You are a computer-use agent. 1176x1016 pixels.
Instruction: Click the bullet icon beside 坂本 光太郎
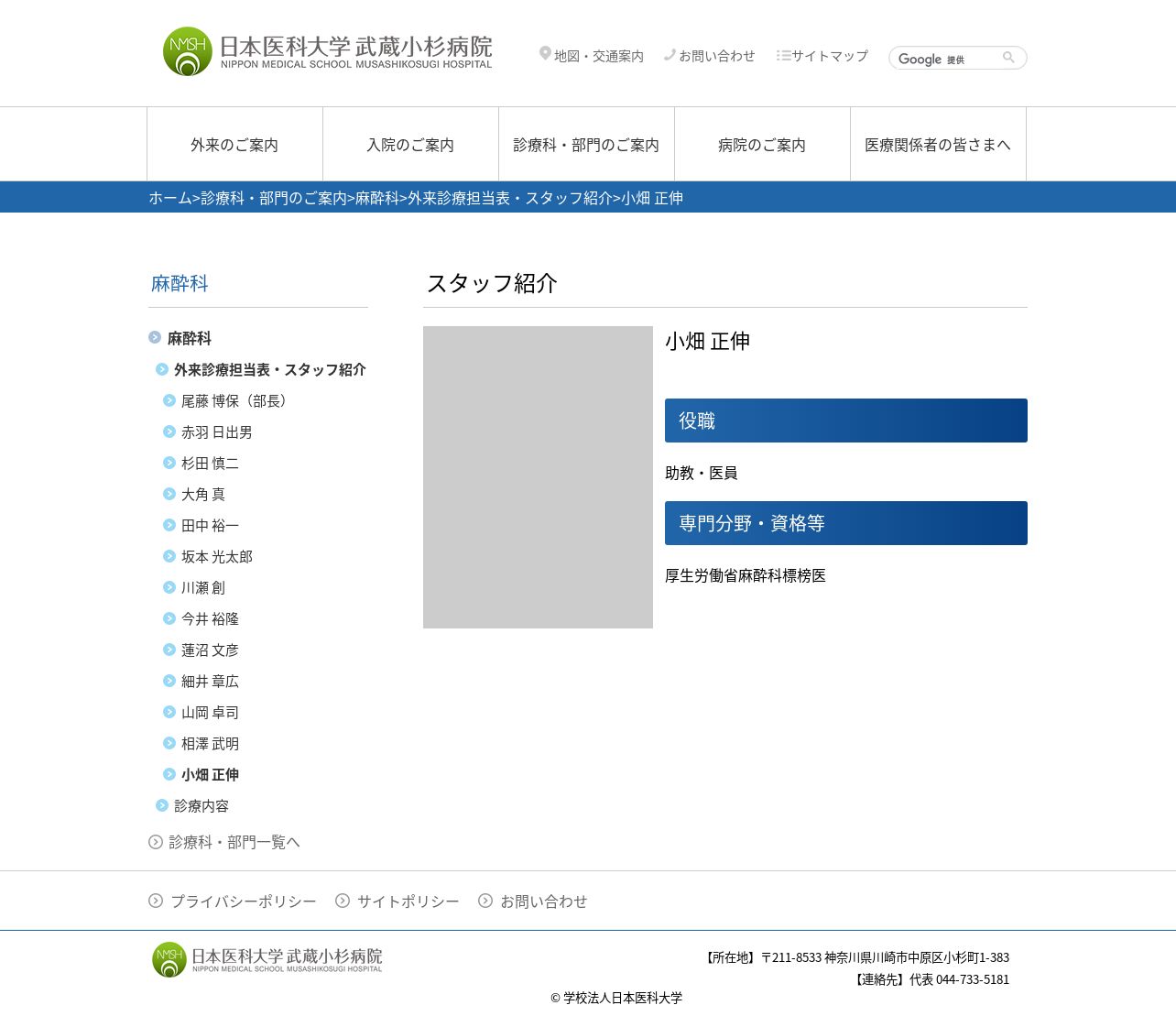(169, 556)
